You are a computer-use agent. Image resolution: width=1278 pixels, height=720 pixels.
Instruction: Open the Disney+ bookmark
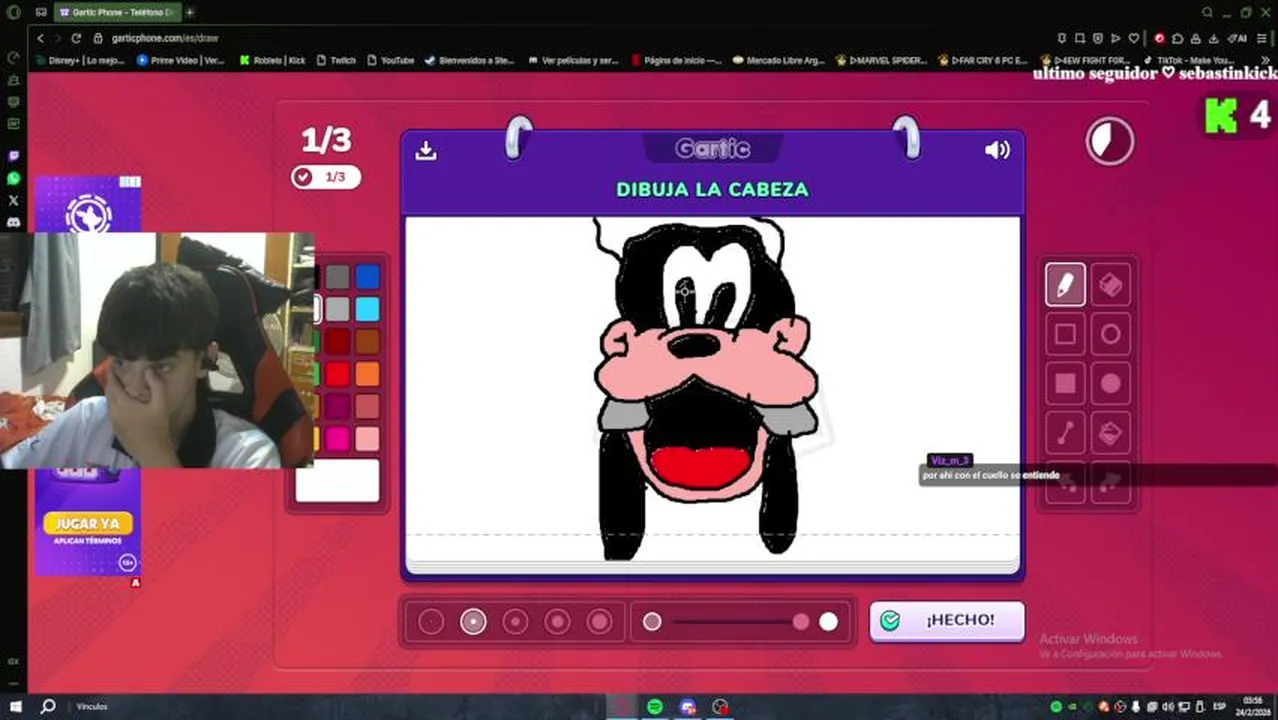(82, 60)
